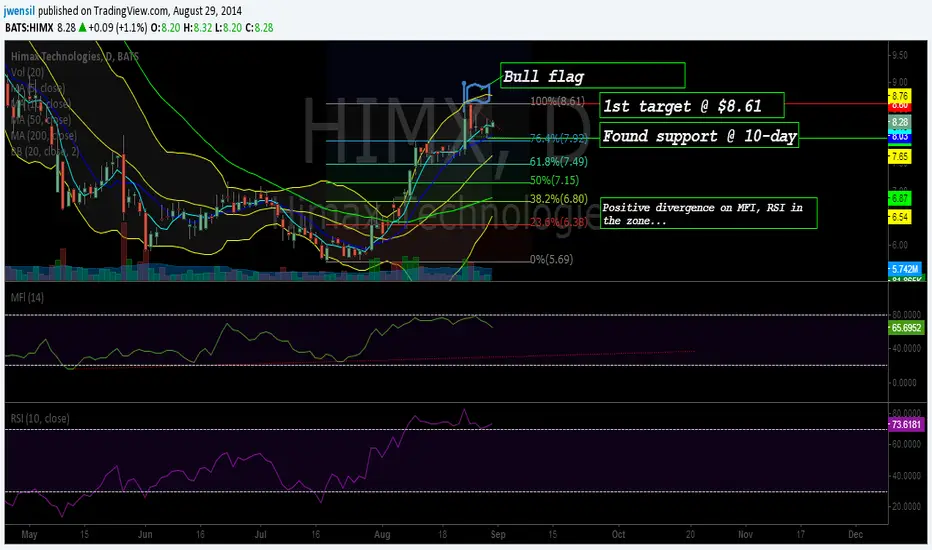The image size is (932, 550).
Task: Click the green 6.87 price tag
Action: pyautogui.click(x=899, y=198)
